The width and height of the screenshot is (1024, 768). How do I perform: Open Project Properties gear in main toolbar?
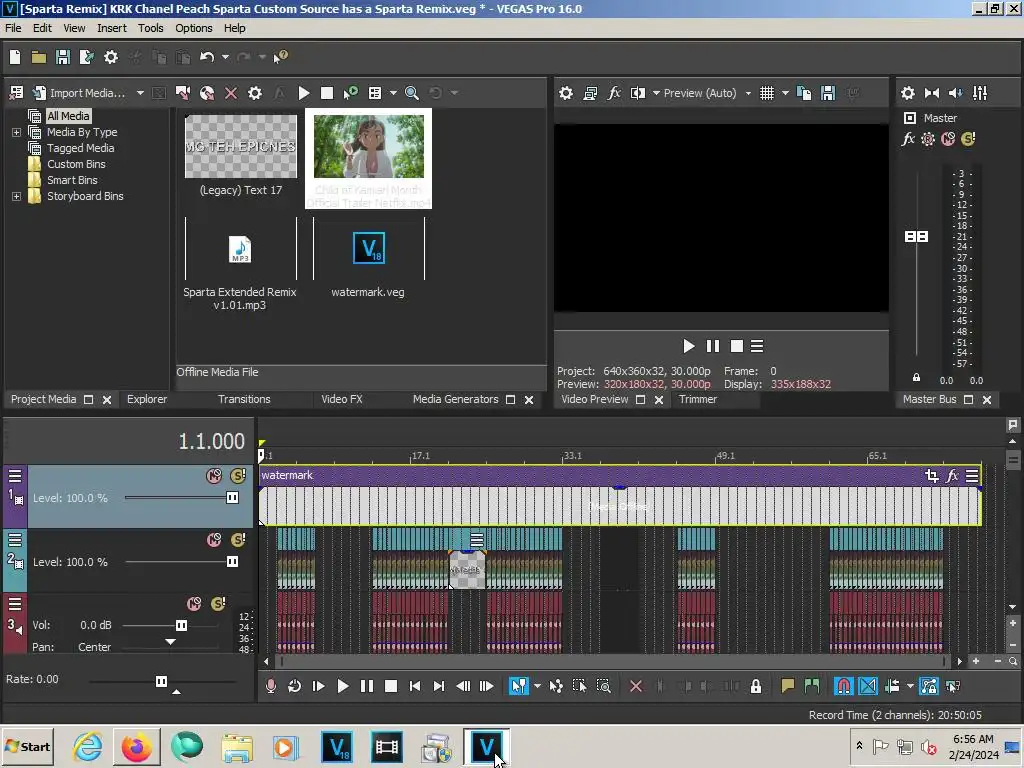(x=111, y=57)
